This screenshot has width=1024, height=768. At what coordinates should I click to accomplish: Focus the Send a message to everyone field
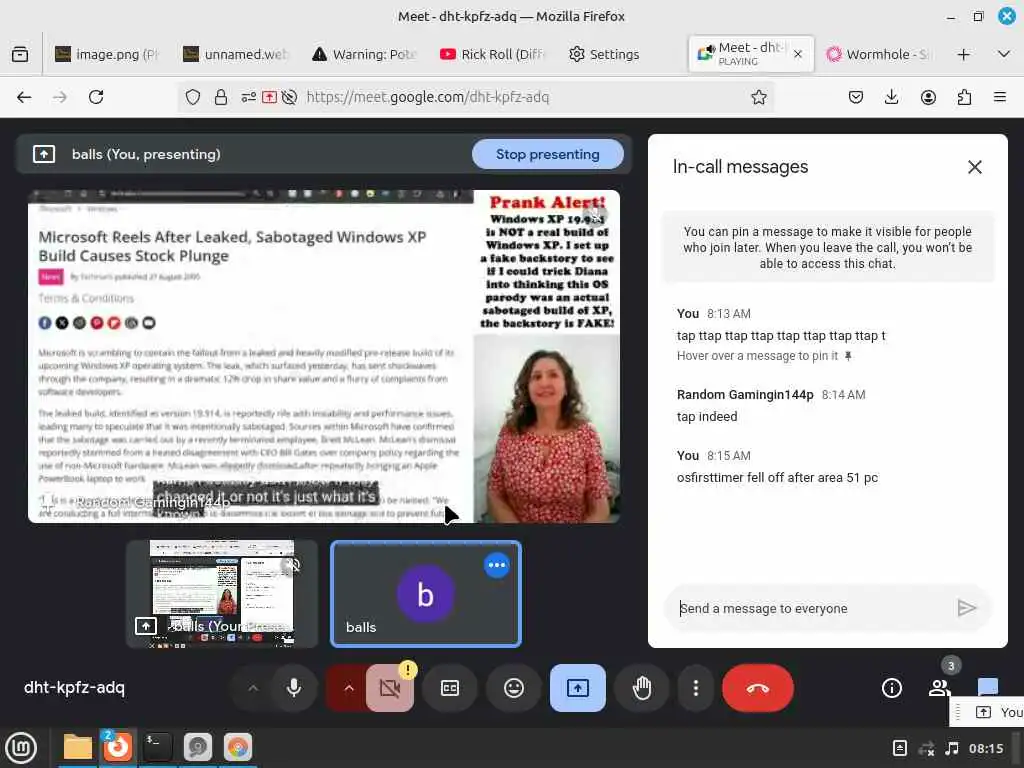pos(810,608)
